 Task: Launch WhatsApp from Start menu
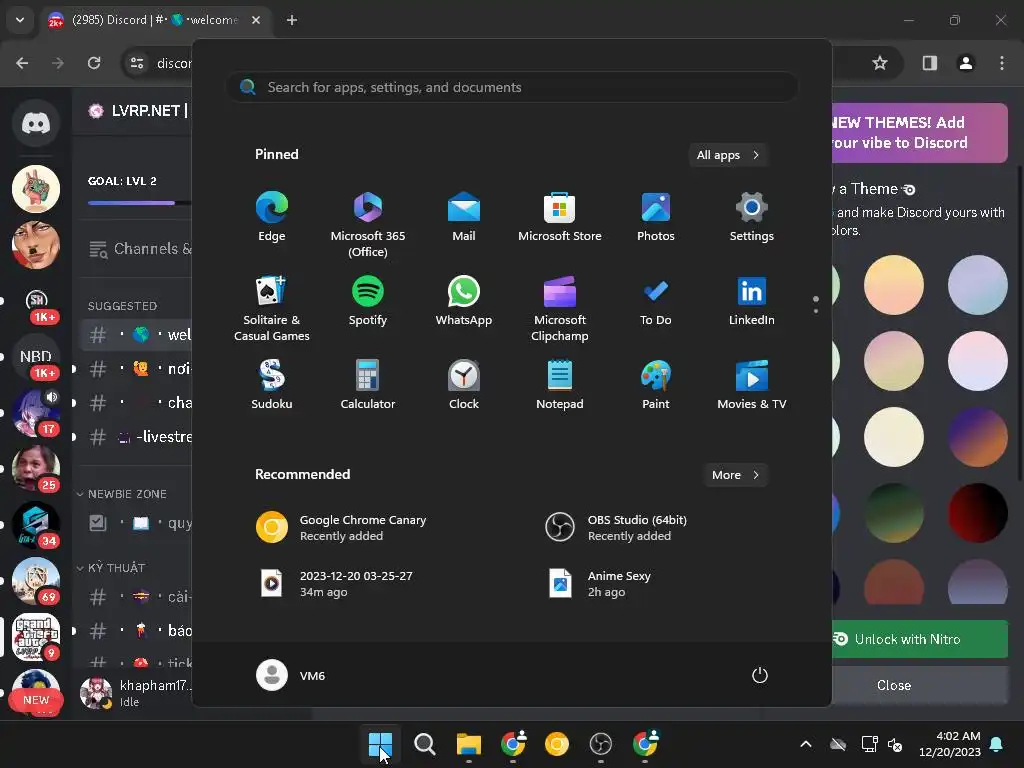464,302
